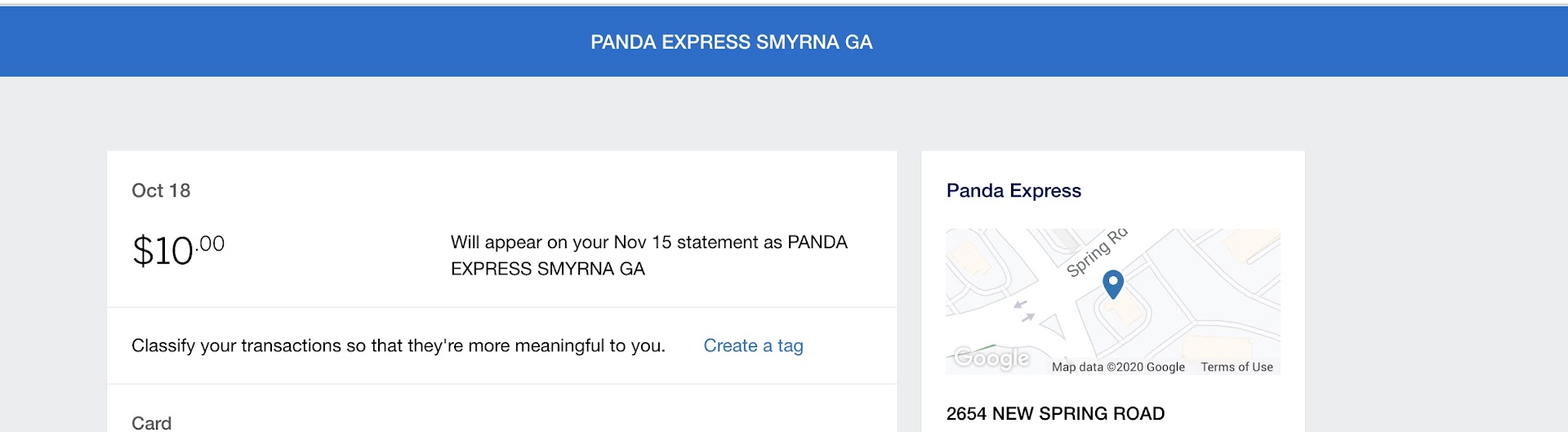
Task: Click the Google logo on the map
Action: pyautogui.click(x=992, y=359)
